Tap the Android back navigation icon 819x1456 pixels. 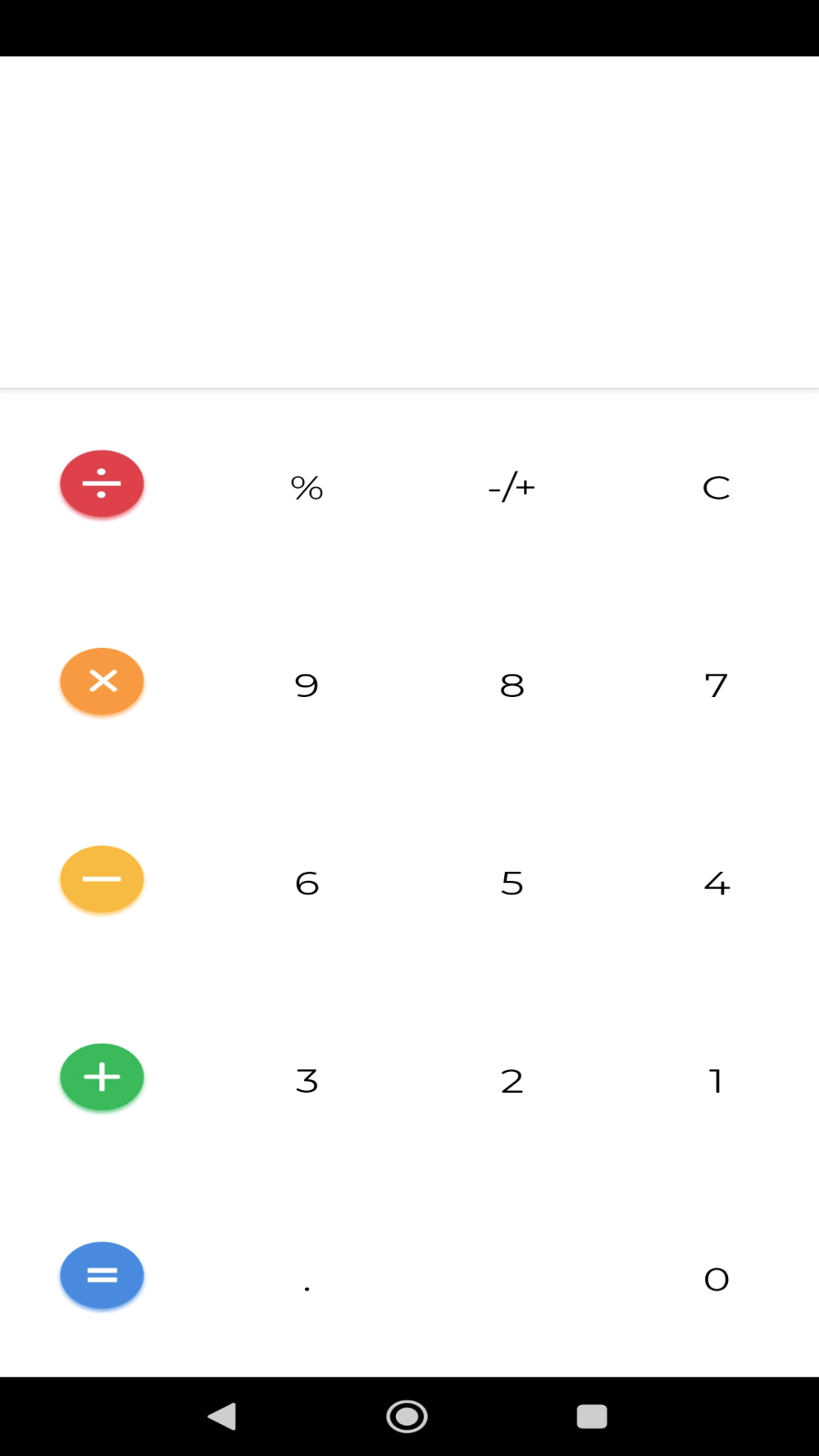[223, 1416]
